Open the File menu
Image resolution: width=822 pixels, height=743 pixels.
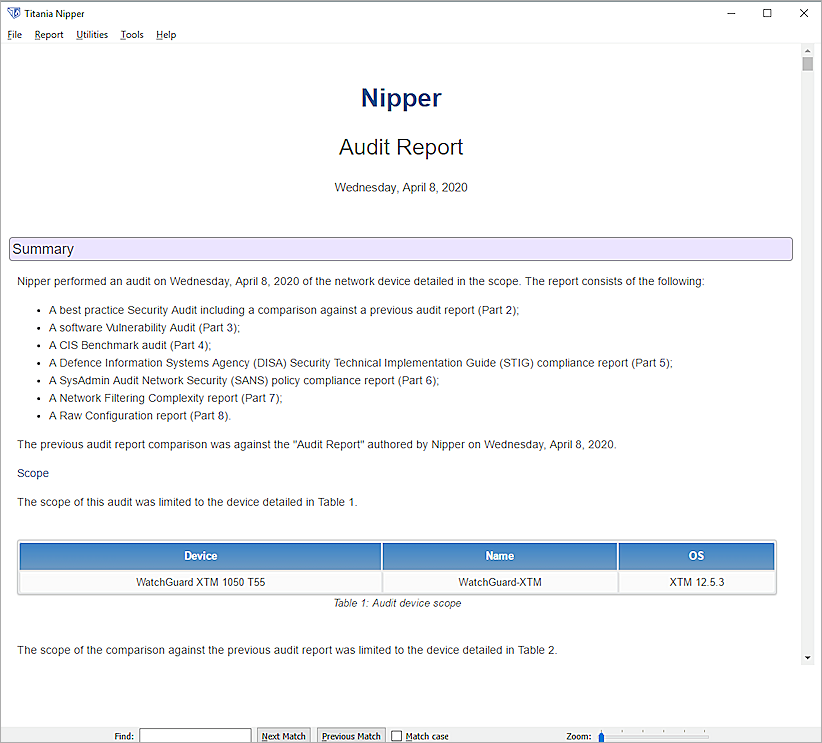15,34
